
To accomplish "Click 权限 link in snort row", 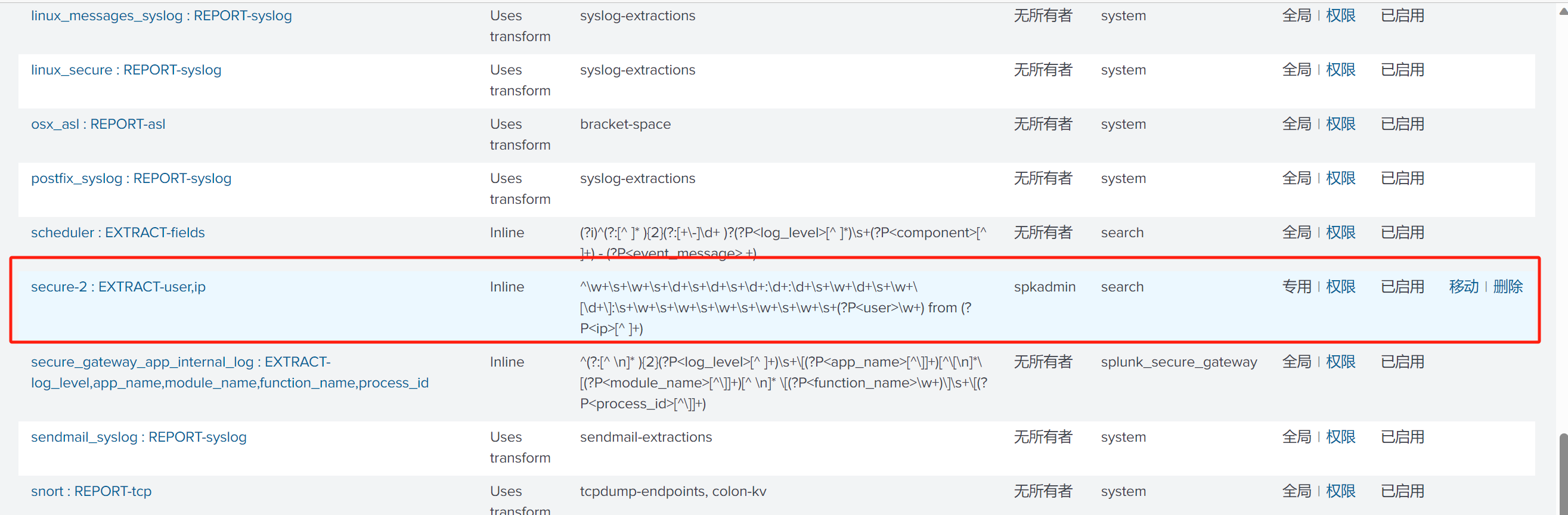I will click(x=1340, y=491).
